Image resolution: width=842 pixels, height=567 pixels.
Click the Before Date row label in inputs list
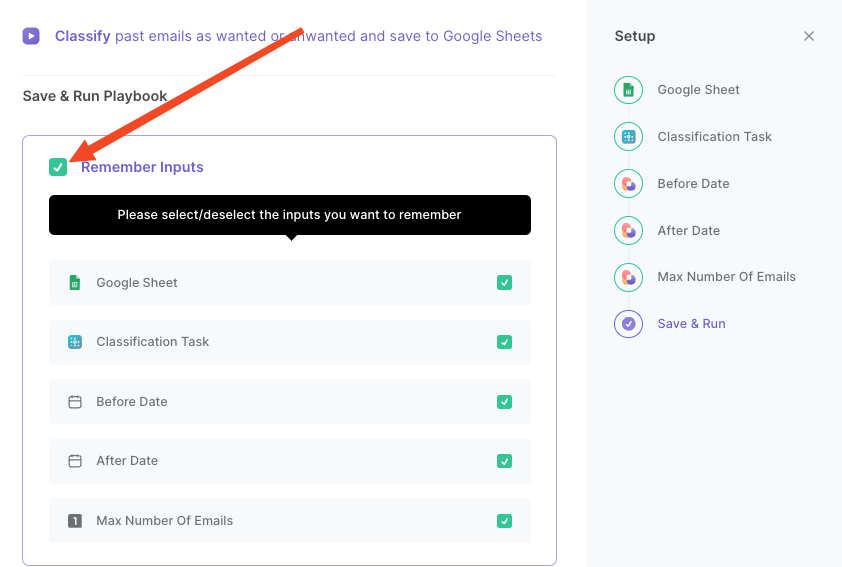[132, 402]
